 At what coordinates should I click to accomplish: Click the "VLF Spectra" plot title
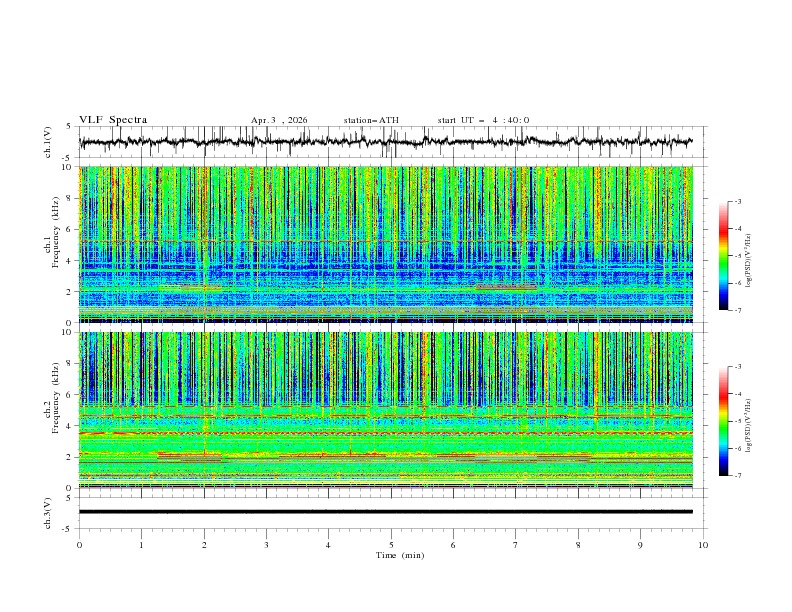(x=113, y=120)
